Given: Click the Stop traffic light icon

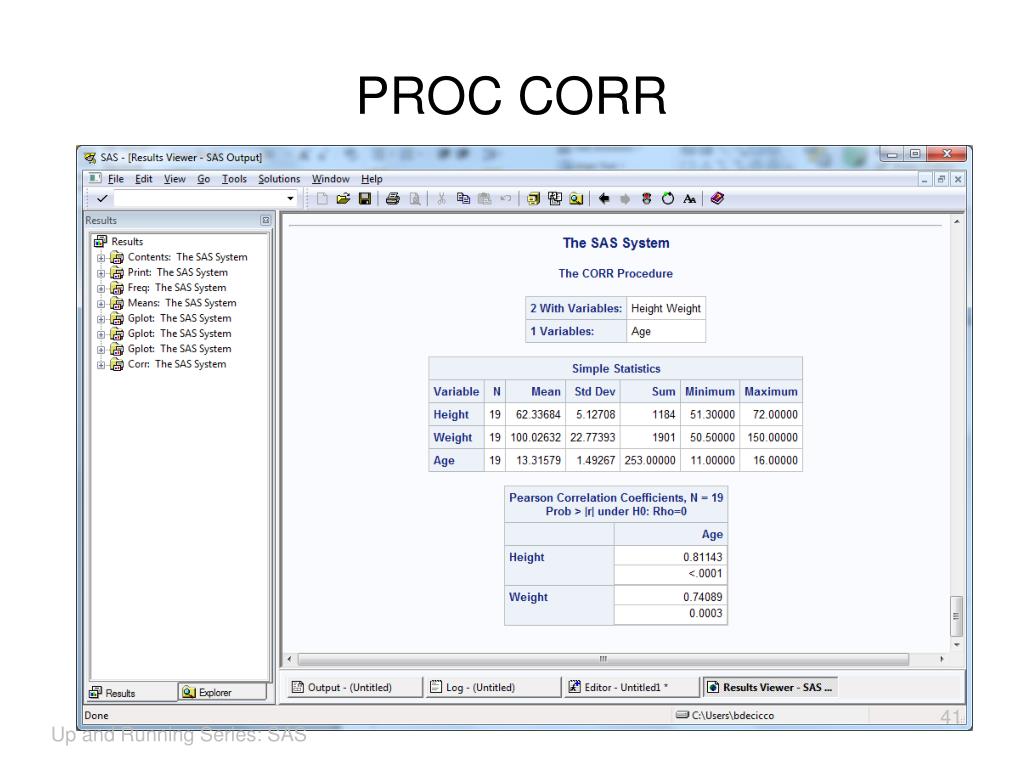Looking at the screenshot, I should [x=647, y=199].
